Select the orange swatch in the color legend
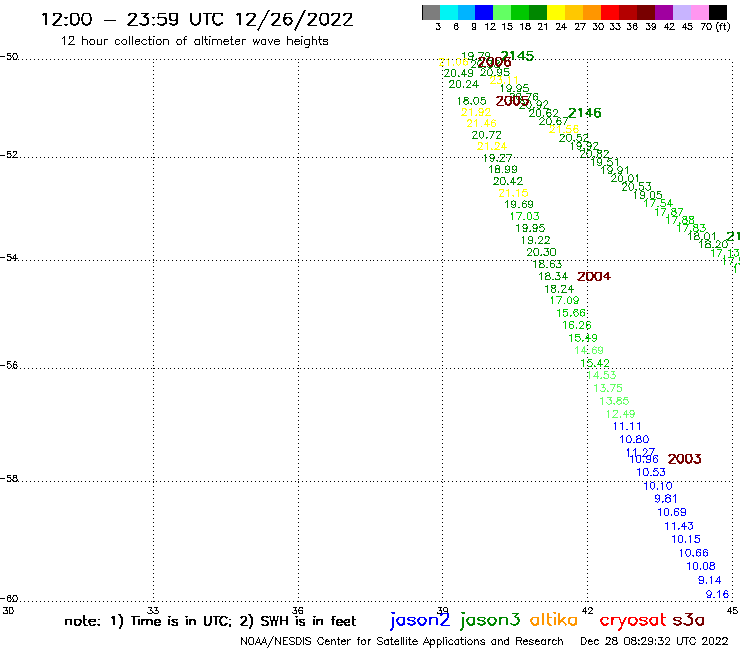The width and height of the screenshot is (740, 650). 592,12
